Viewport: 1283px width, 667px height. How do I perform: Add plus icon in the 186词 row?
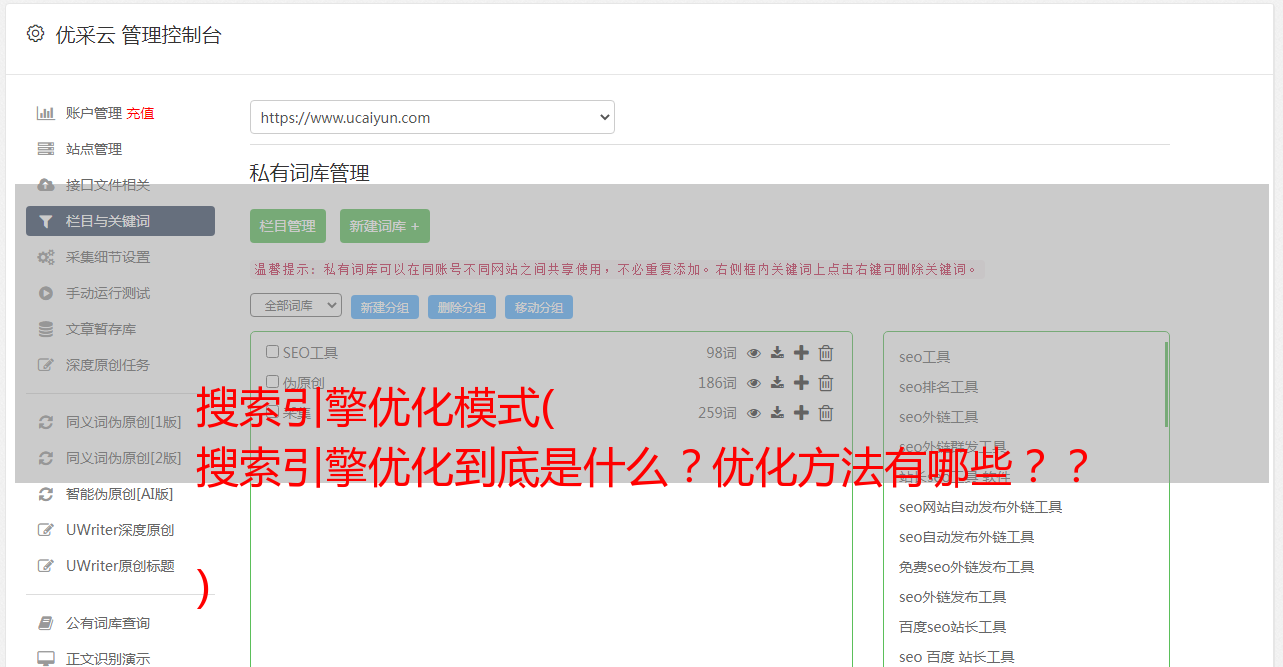coord(801,383)
